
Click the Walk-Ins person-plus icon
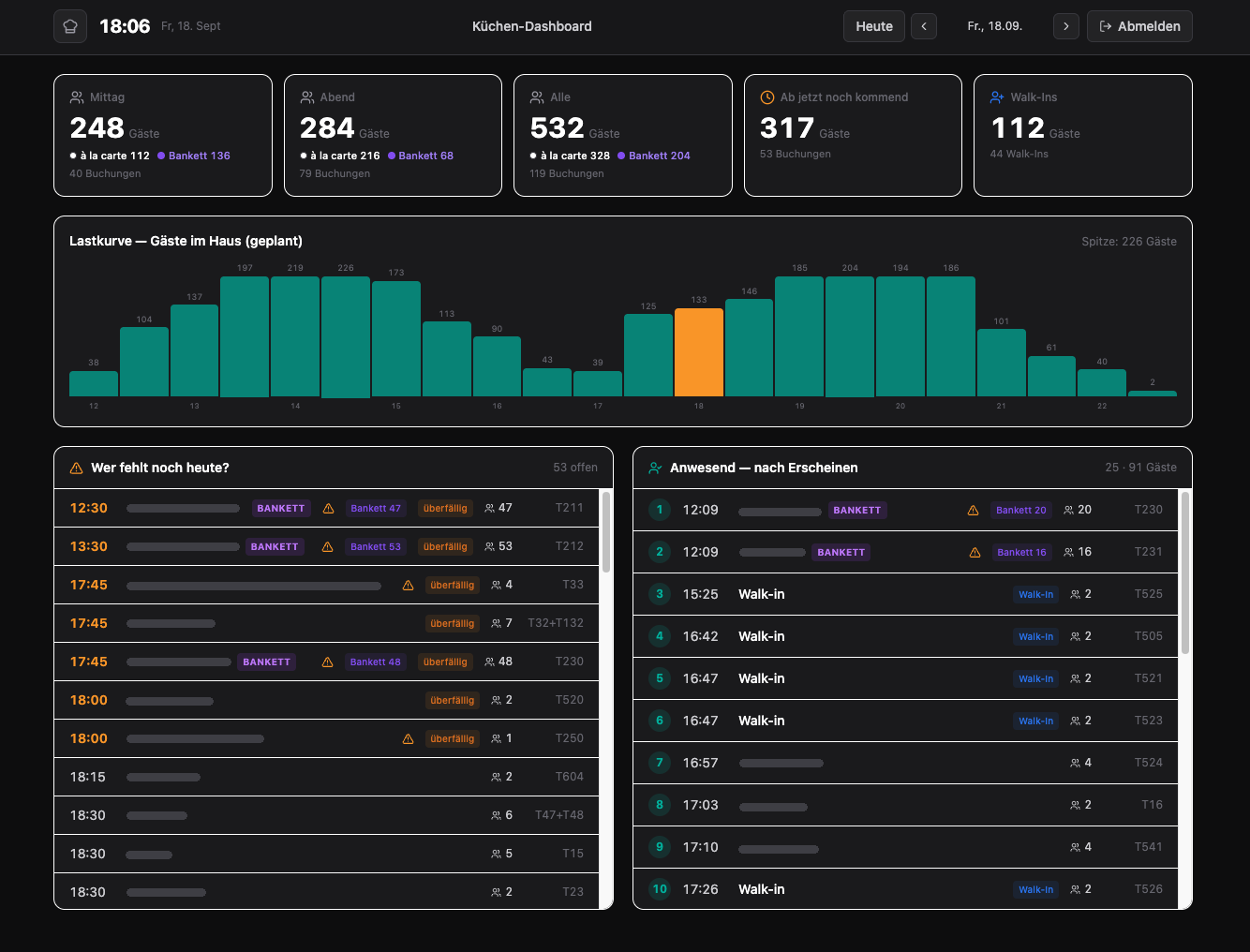[997, 97]
